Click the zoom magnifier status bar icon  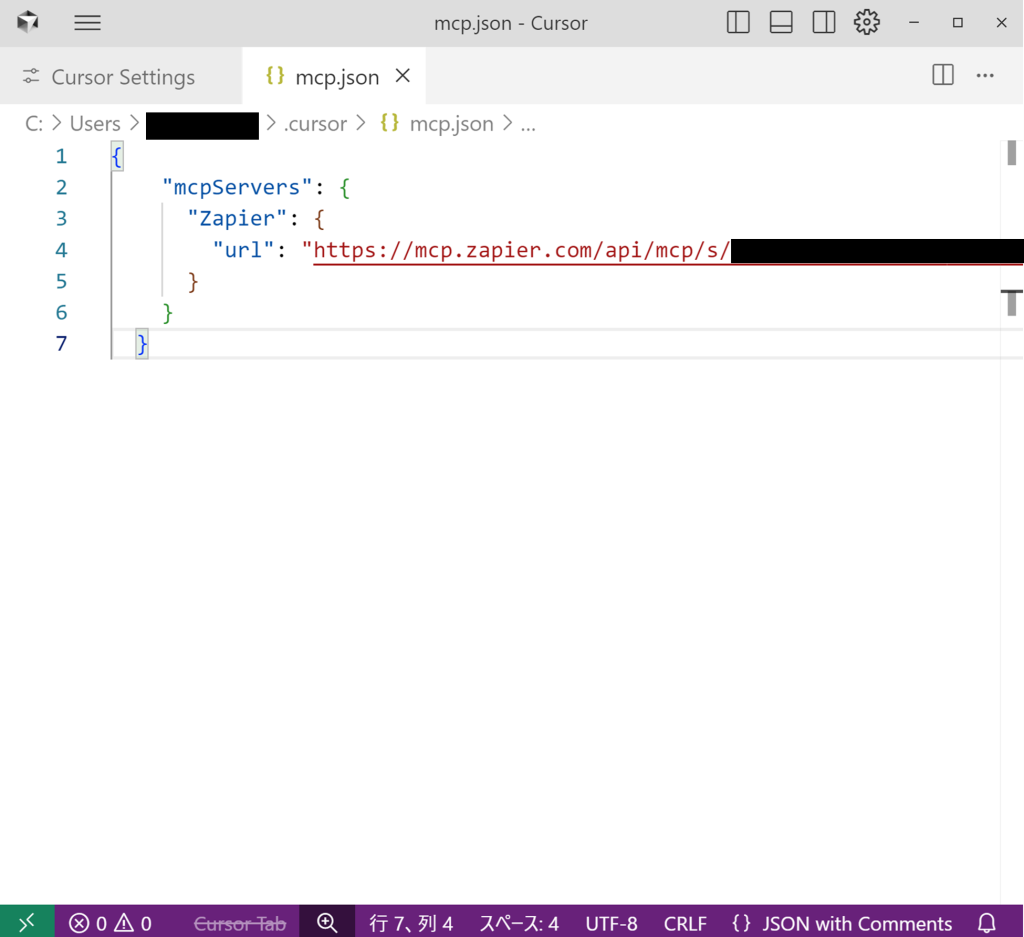coord(327,922)
